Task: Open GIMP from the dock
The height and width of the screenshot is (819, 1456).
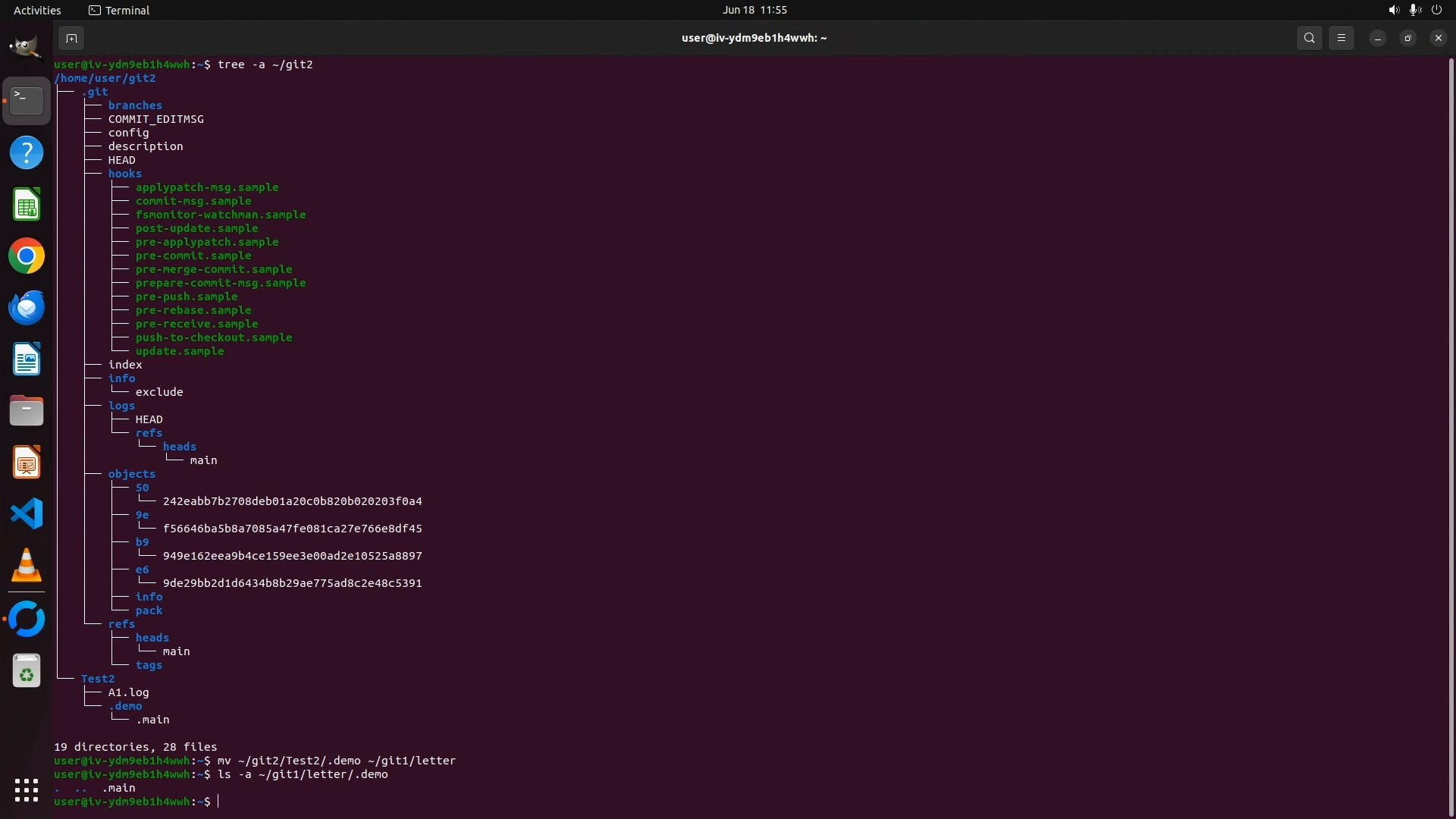Action: coord(27,49)
